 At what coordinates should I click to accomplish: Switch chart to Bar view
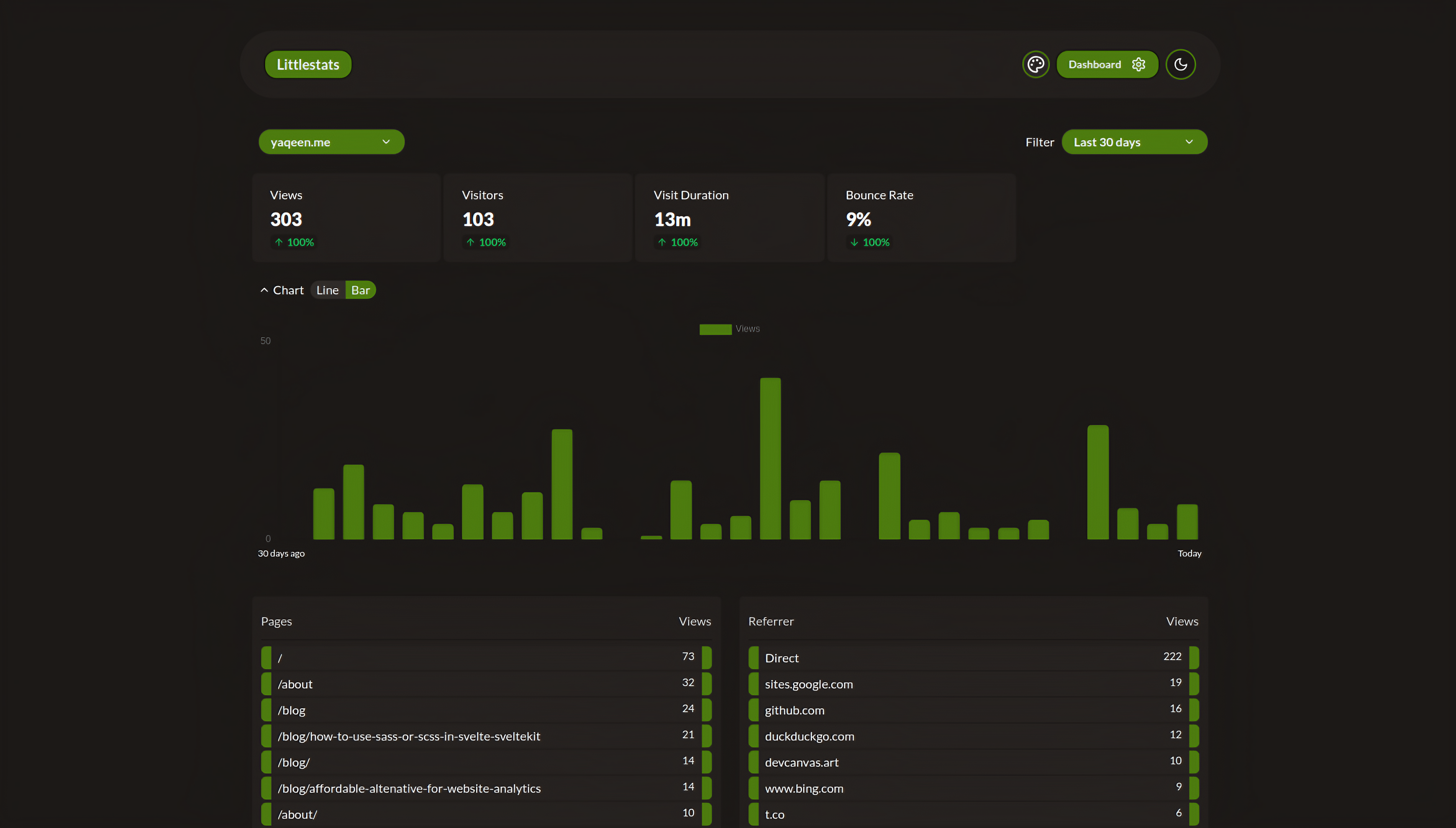pyautogui.click(x=360, y=290)
